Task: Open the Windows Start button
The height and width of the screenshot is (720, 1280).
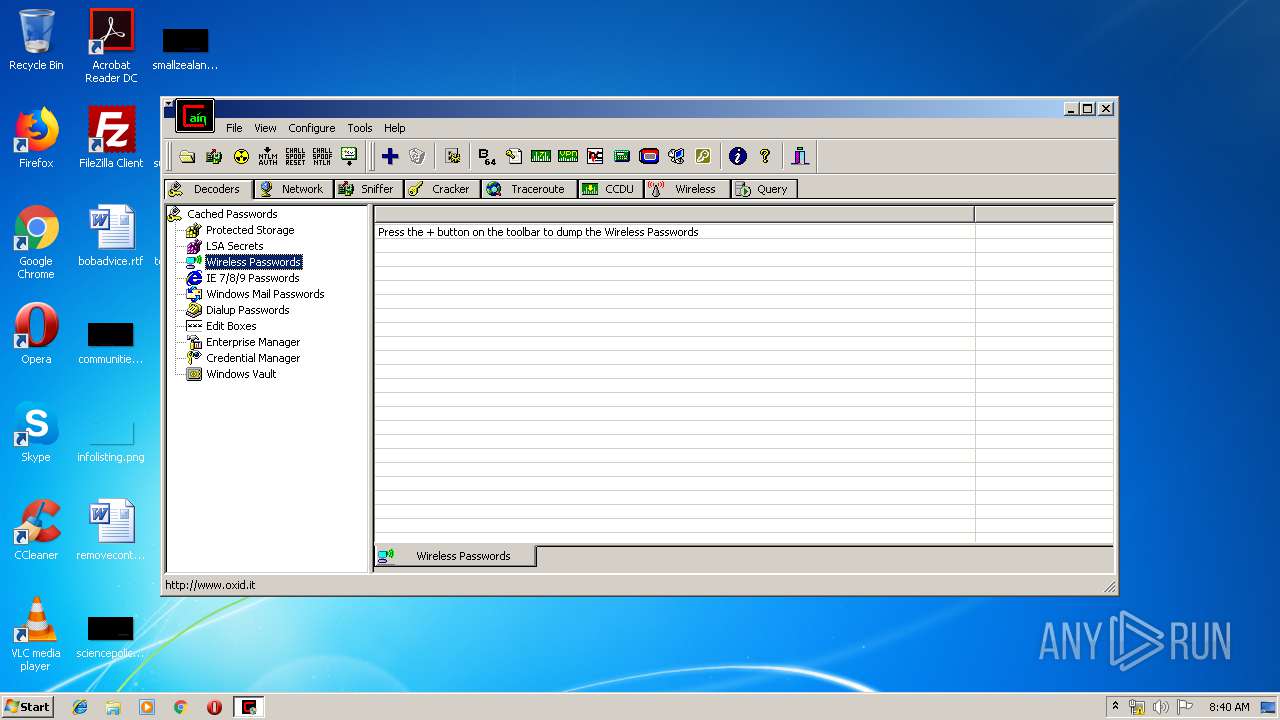Action: coord(27,707)
